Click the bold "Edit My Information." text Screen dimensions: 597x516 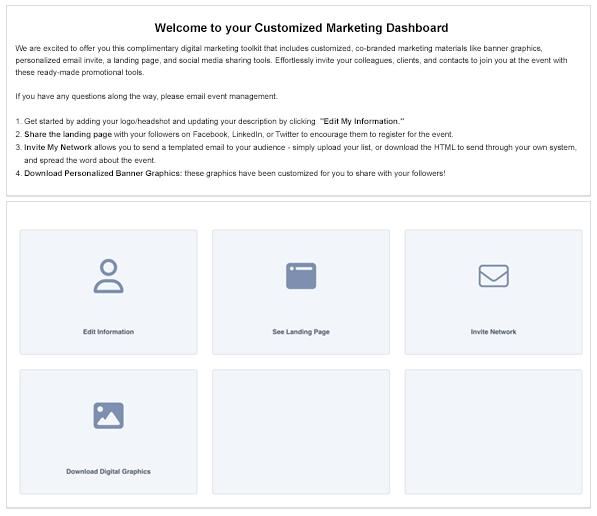point(362,121)
